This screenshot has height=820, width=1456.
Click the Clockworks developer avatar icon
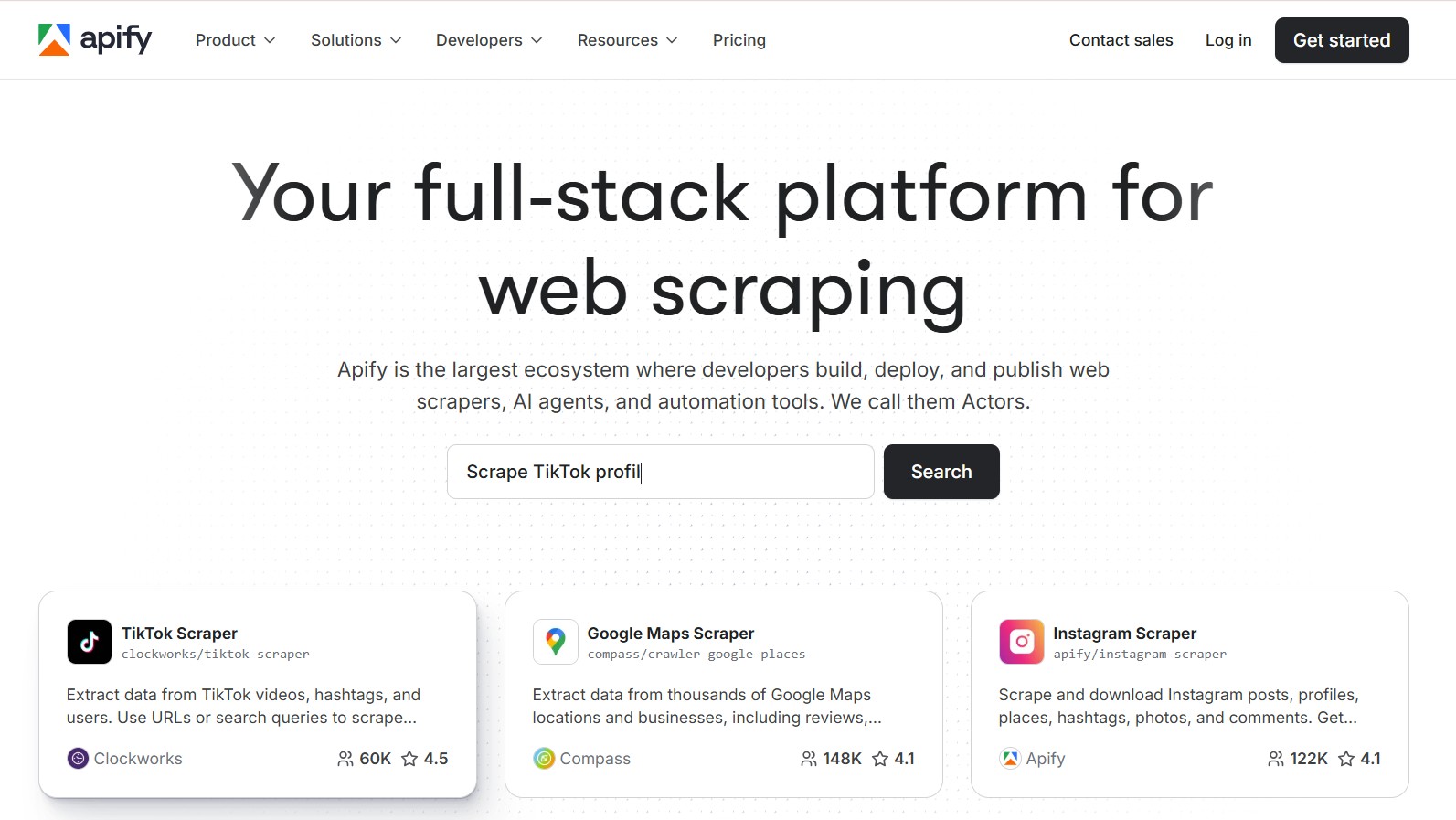click(78, 759)
